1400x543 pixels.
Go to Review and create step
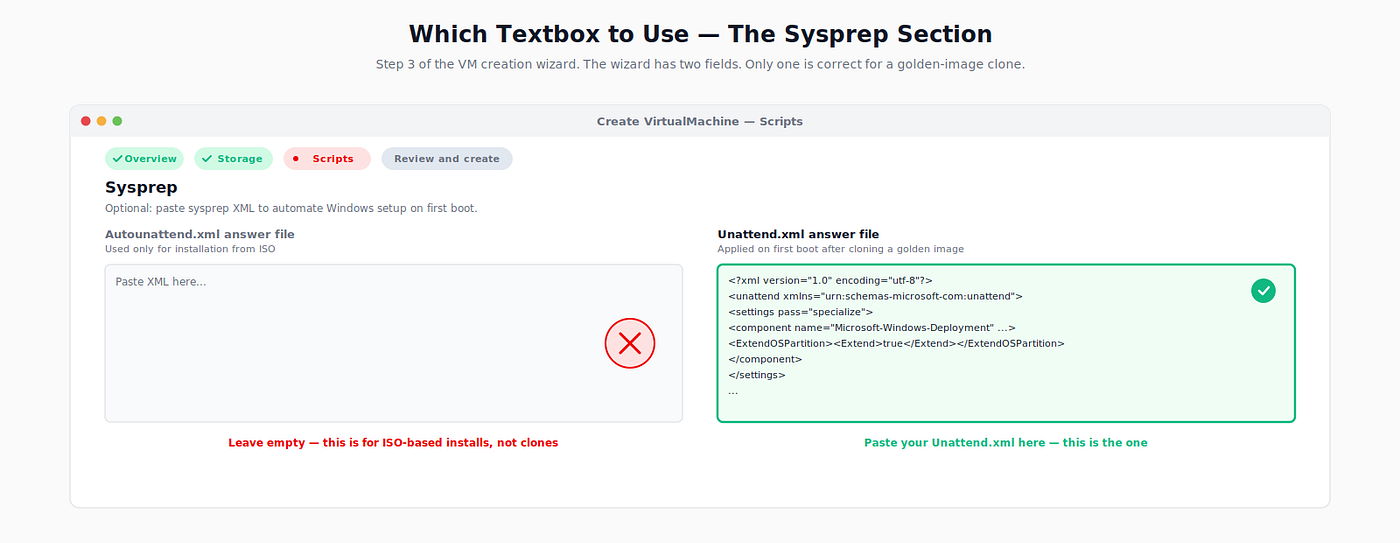click(x=447, y=158)
